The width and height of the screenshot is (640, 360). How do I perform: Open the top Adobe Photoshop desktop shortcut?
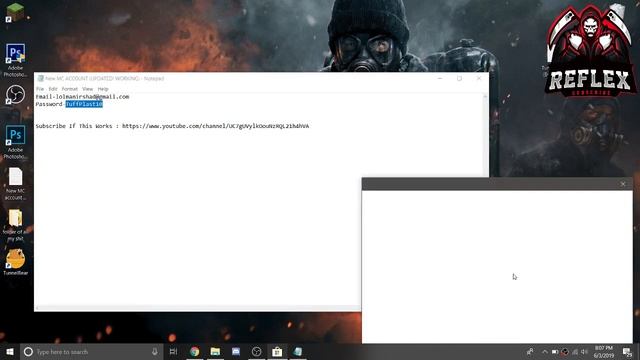[16, 60]
